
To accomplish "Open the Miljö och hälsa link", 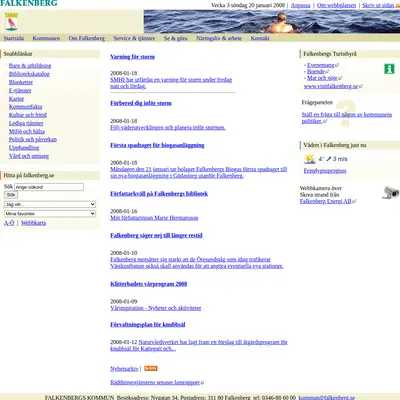I will click(x=27, y=131).
